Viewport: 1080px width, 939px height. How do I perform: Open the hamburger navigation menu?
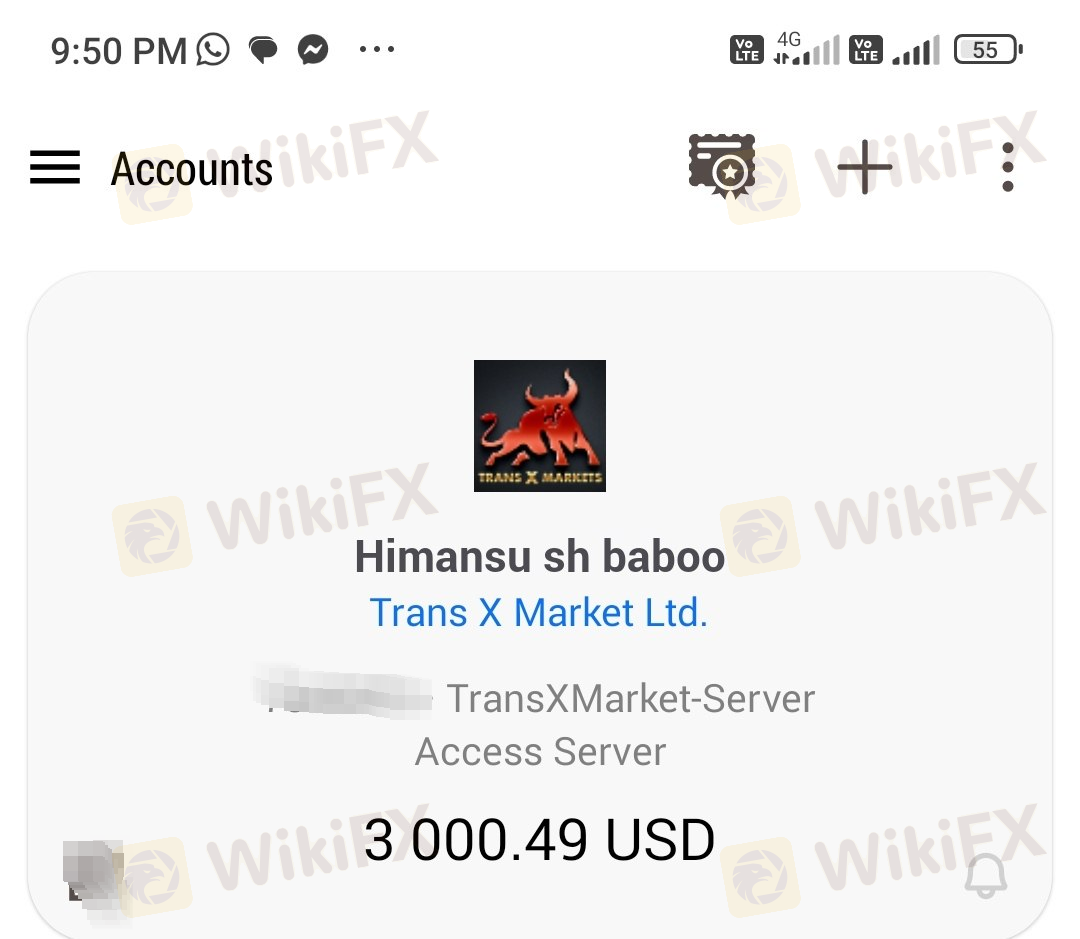55,167
